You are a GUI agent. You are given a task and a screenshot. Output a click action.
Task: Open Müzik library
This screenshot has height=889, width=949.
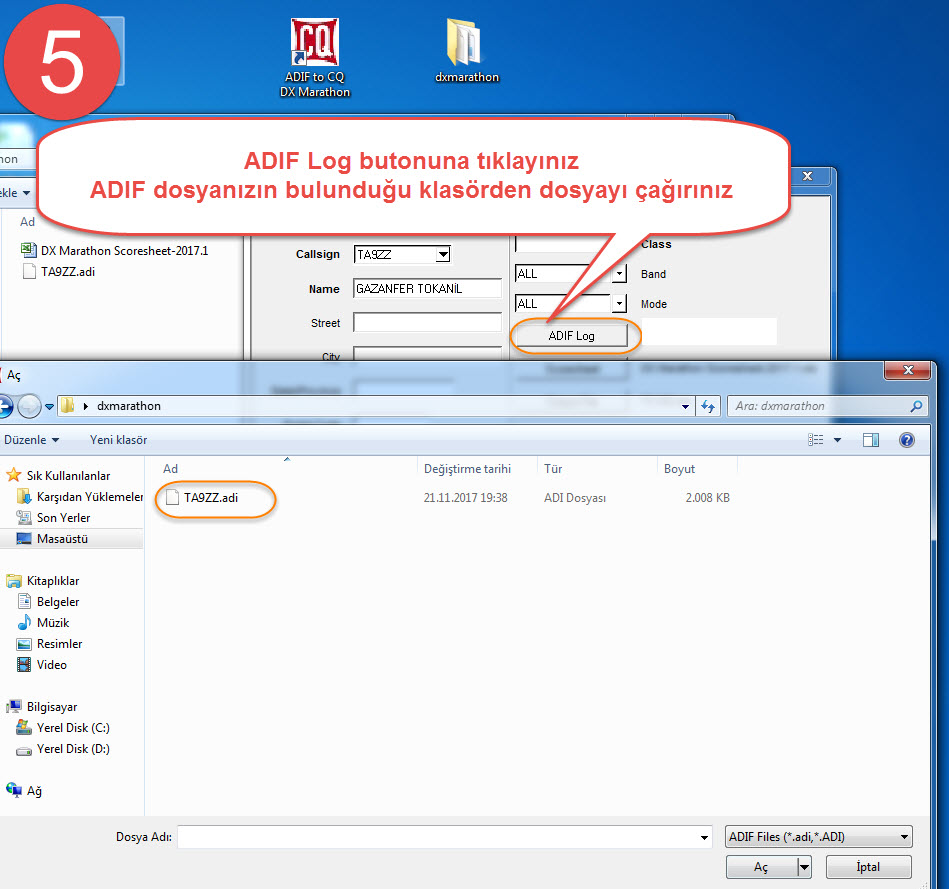(45, 623)
